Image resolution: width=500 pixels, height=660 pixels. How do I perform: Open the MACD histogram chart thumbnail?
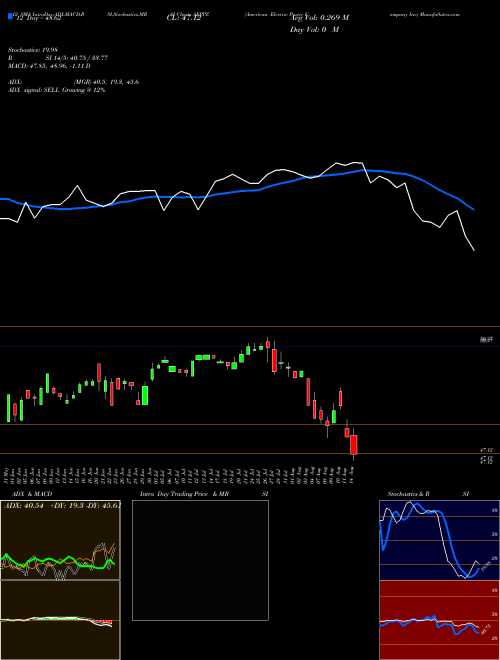pyautogui.click(x=60, y=620)
